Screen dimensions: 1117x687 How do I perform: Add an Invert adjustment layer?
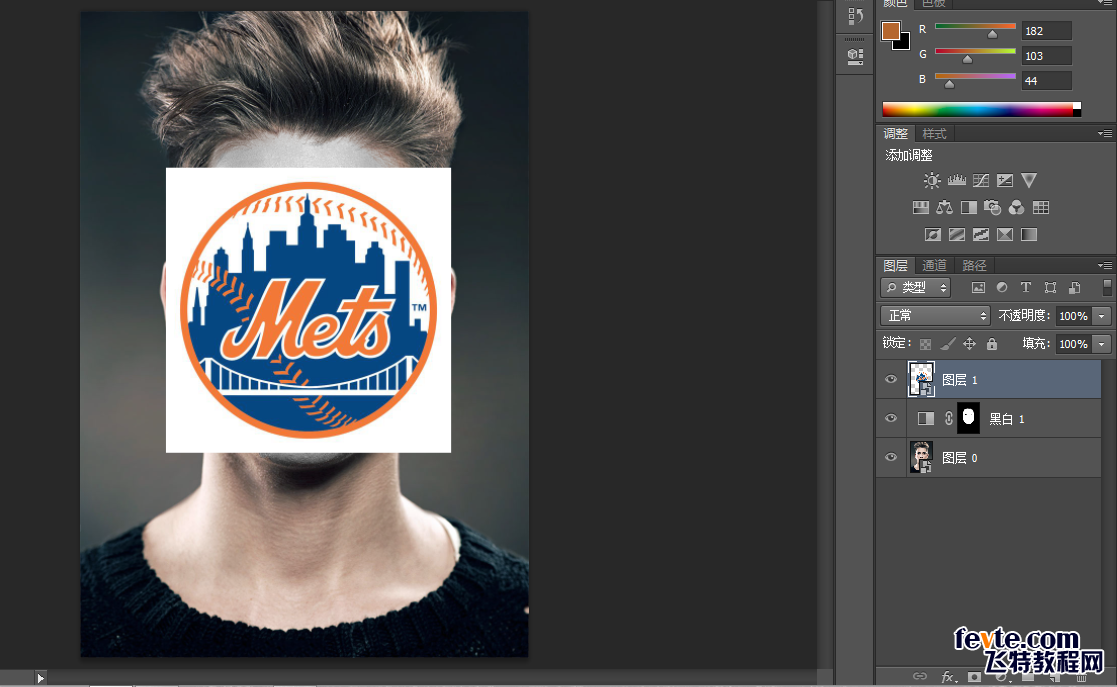(932, 234)
